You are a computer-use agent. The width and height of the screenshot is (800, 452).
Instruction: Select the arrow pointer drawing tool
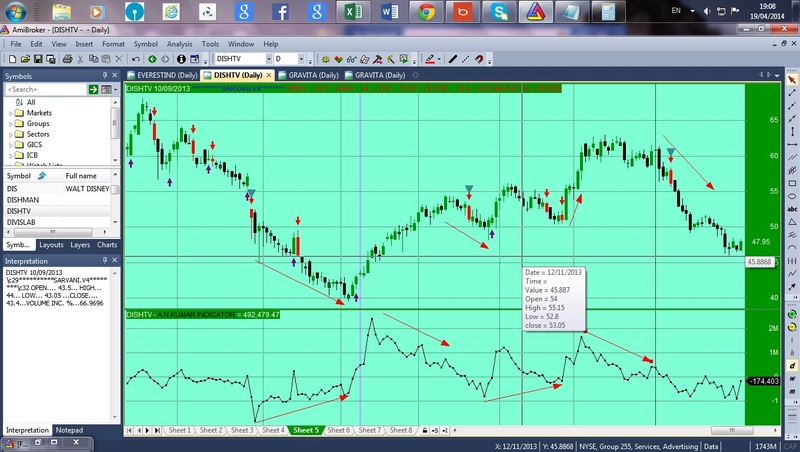792,80
